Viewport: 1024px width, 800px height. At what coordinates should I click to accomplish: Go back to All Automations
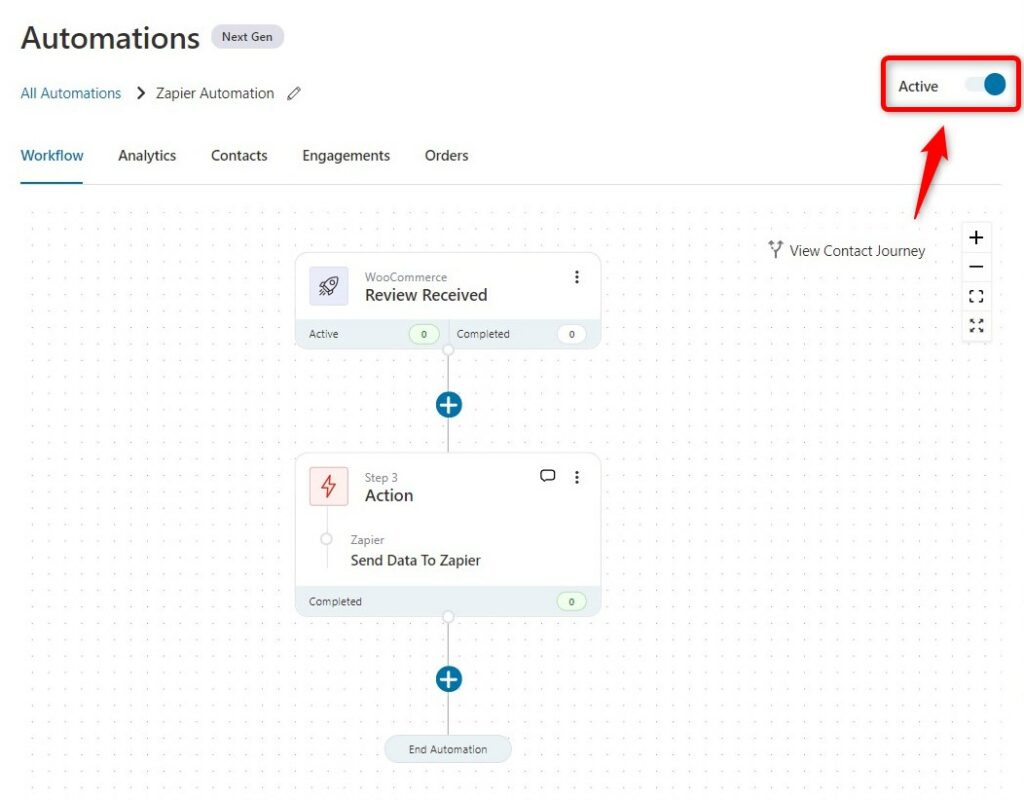pyautogui.click(x=71, y=93)
